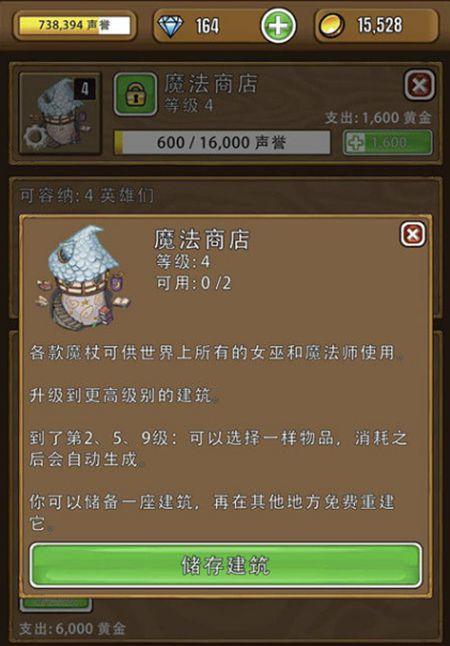The image size is (450, 646).
Task: Tap the 164 diamond count
Action: click(x=207, y=26)
